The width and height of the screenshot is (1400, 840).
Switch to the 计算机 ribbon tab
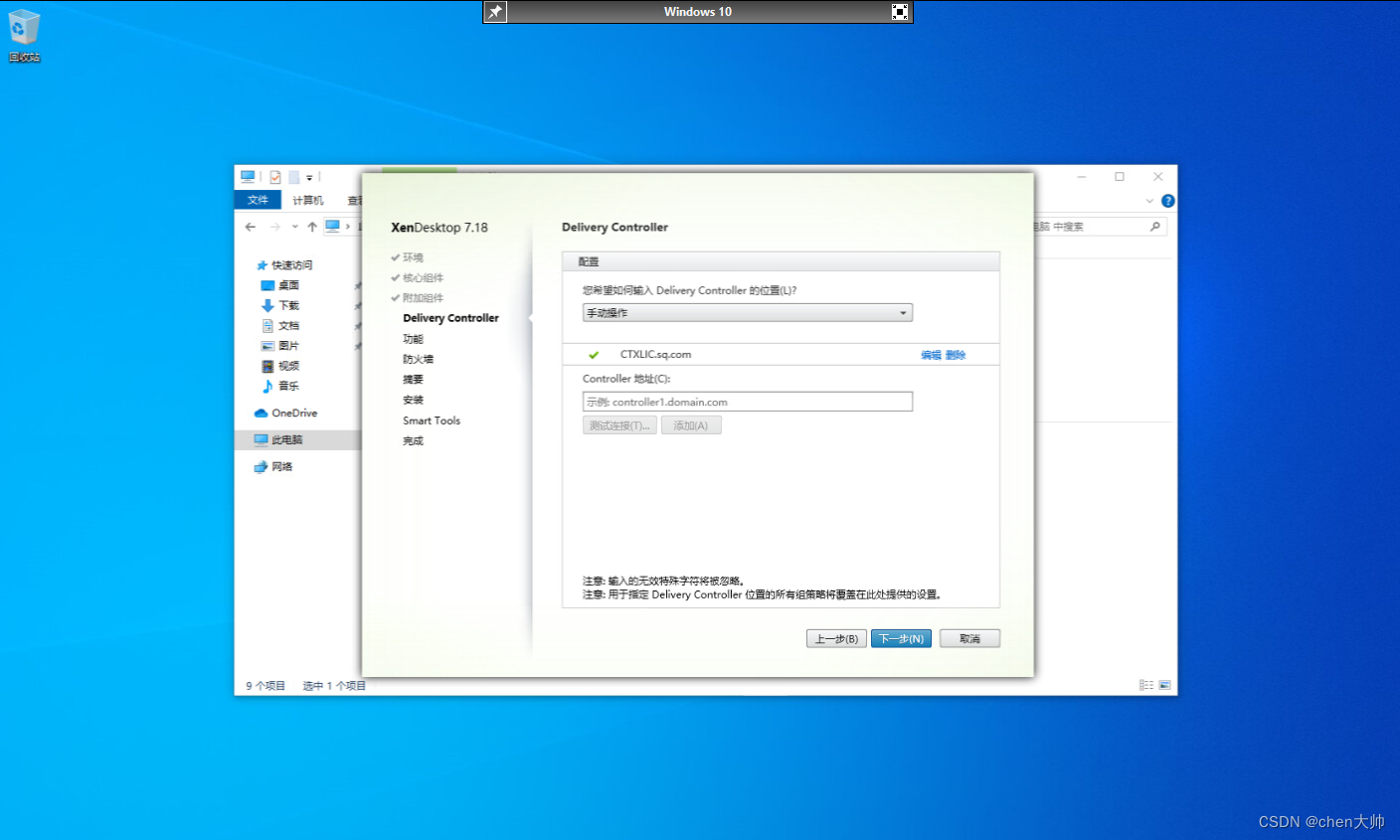307,200
